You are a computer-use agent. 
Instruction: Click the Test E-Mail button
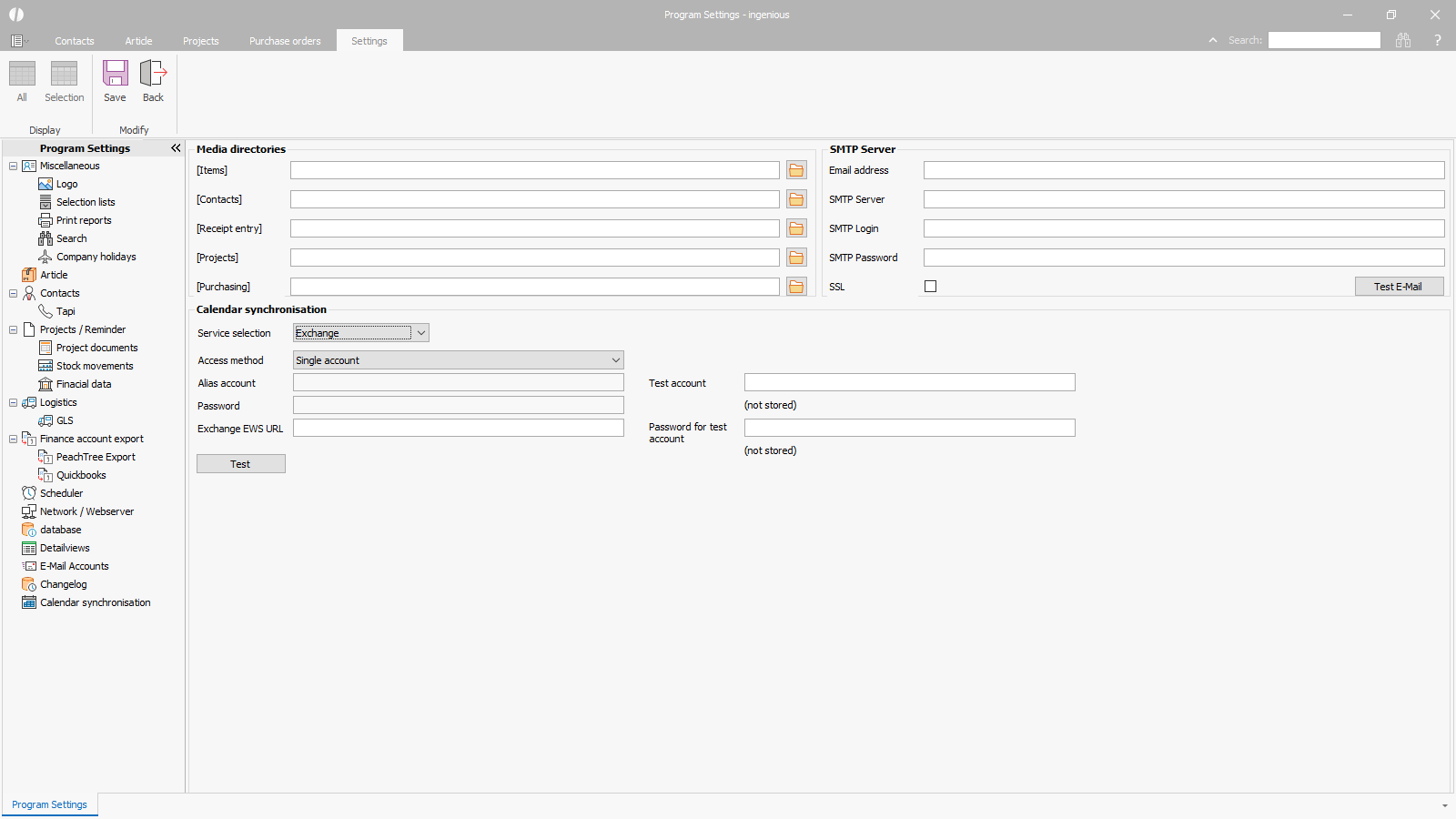[1398, 287]
